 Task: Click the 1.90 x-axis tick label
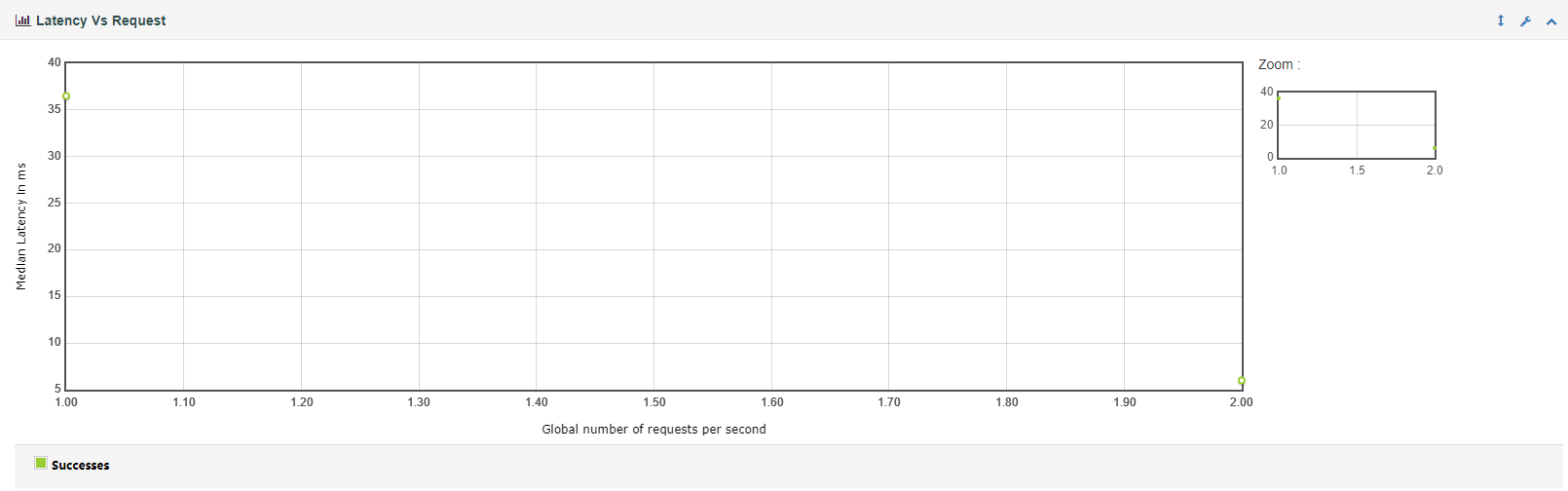click(x=1125, y=402)
